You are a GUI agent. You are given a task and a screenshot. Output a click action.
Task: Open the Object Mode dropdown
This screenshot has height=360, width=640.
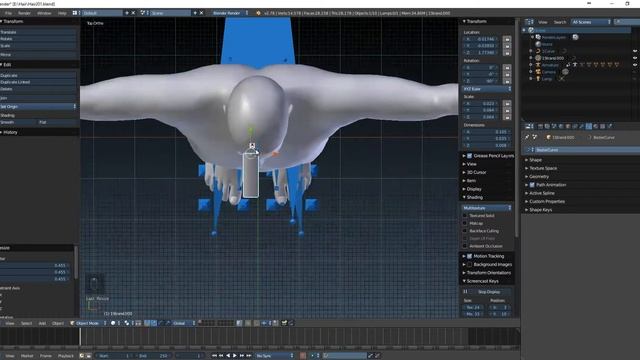(88, 323)
